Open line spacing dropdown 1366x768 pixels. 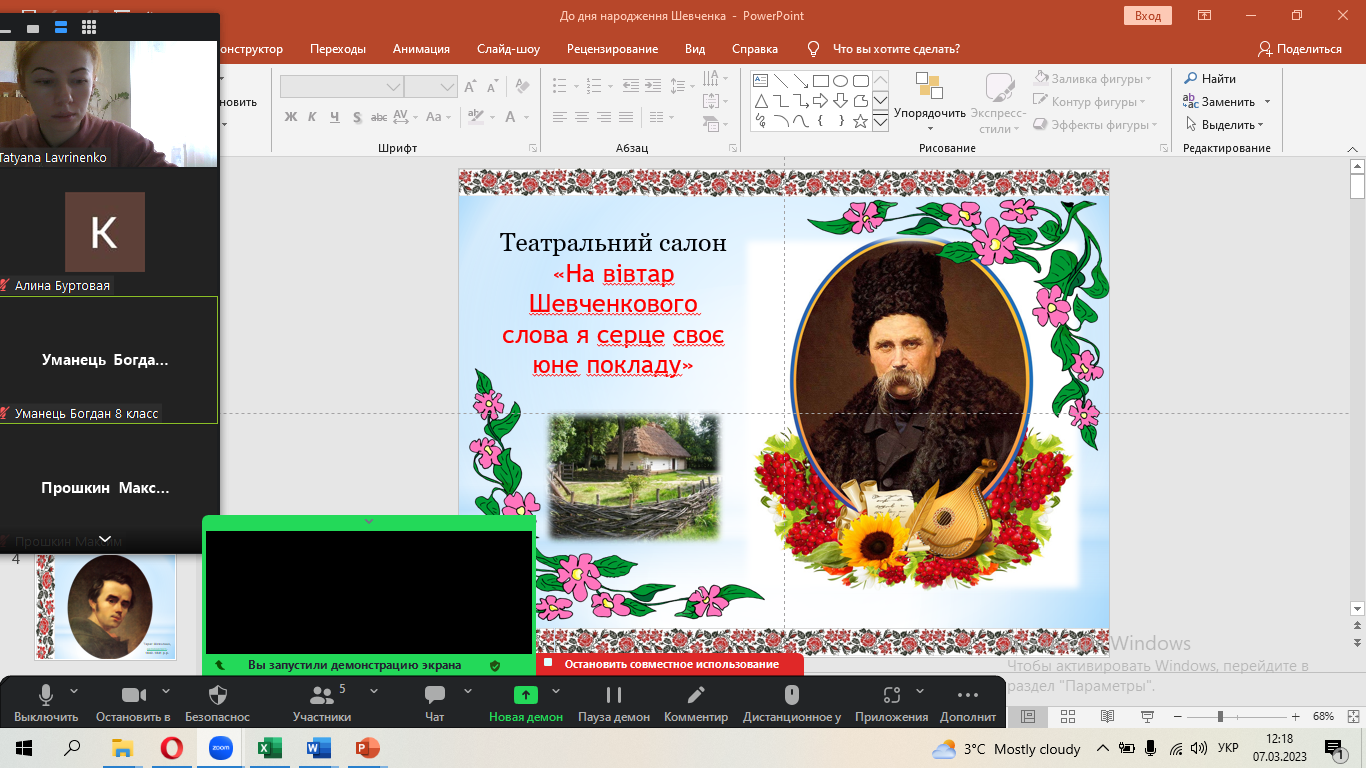coord(682,87)
